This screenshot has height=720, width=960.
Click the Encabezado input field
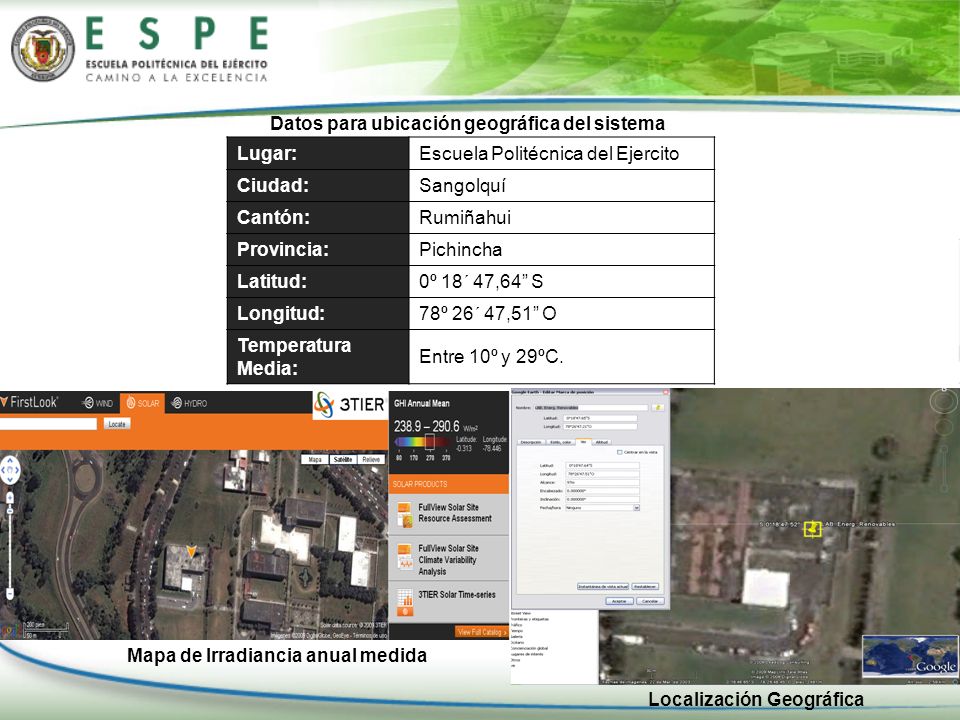[x=602, y=491]
